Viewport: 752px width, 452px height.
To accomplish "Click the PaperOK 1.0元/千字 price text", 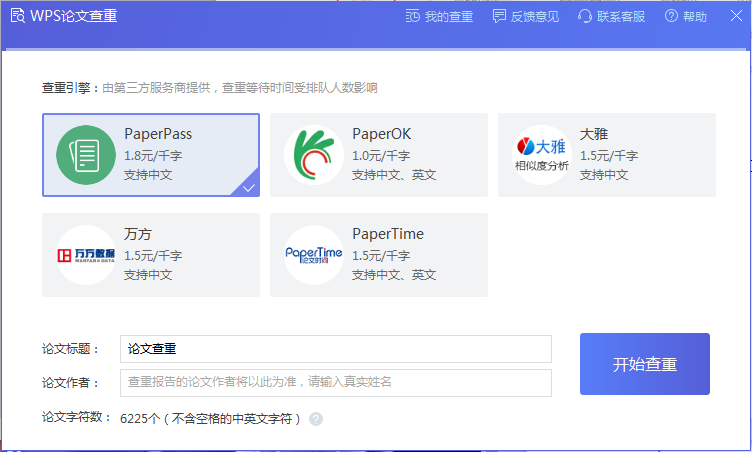I will click(381, 155).
